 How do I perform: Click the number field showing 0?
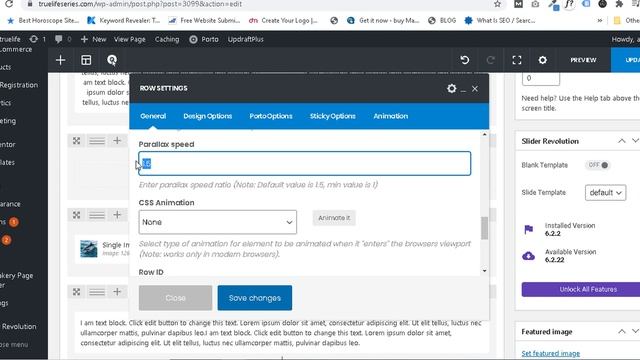[540, 78]
